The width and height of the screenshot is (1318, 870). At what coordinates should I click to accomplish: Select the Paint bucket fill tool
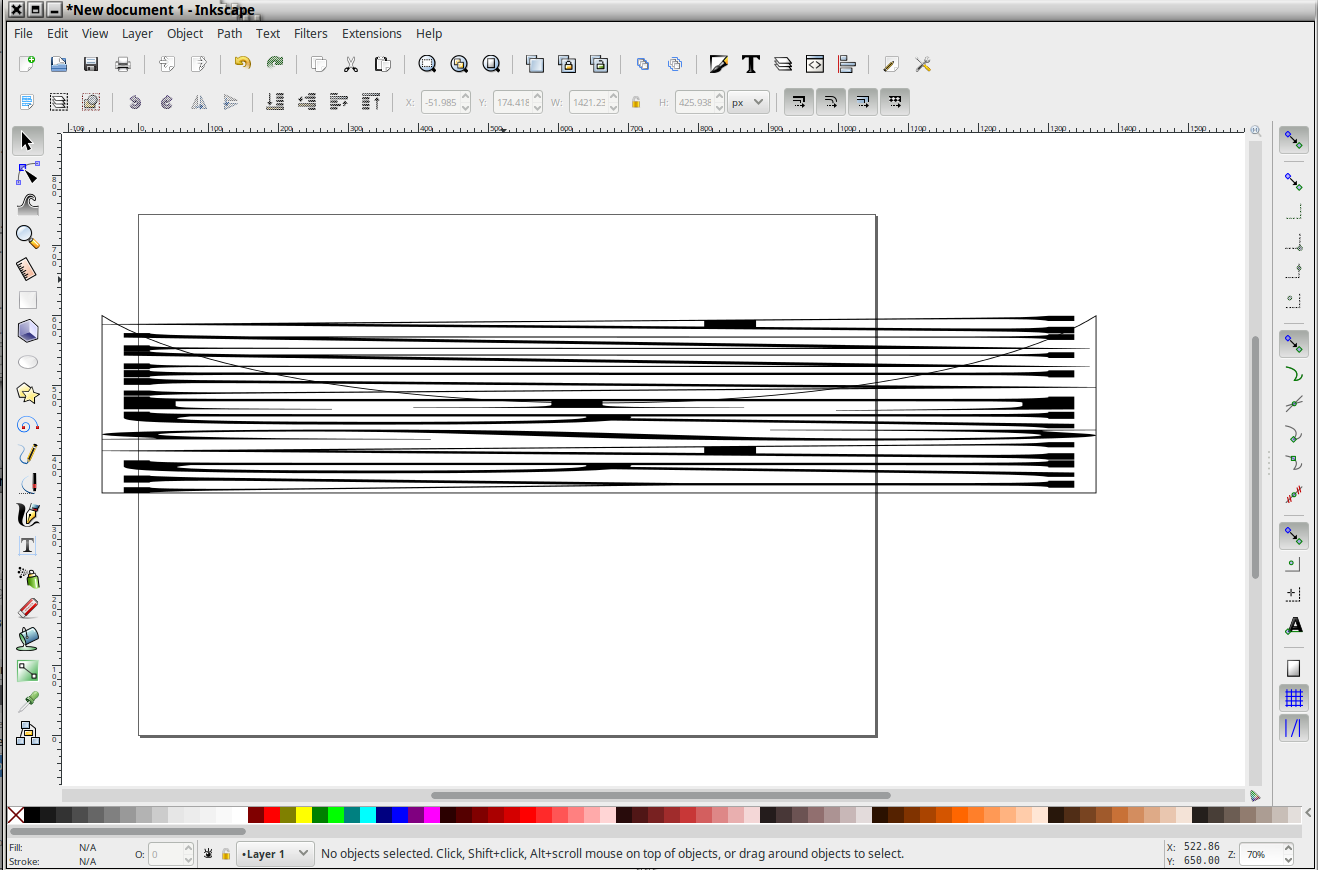pyautogui.click(x=28, y=638)
